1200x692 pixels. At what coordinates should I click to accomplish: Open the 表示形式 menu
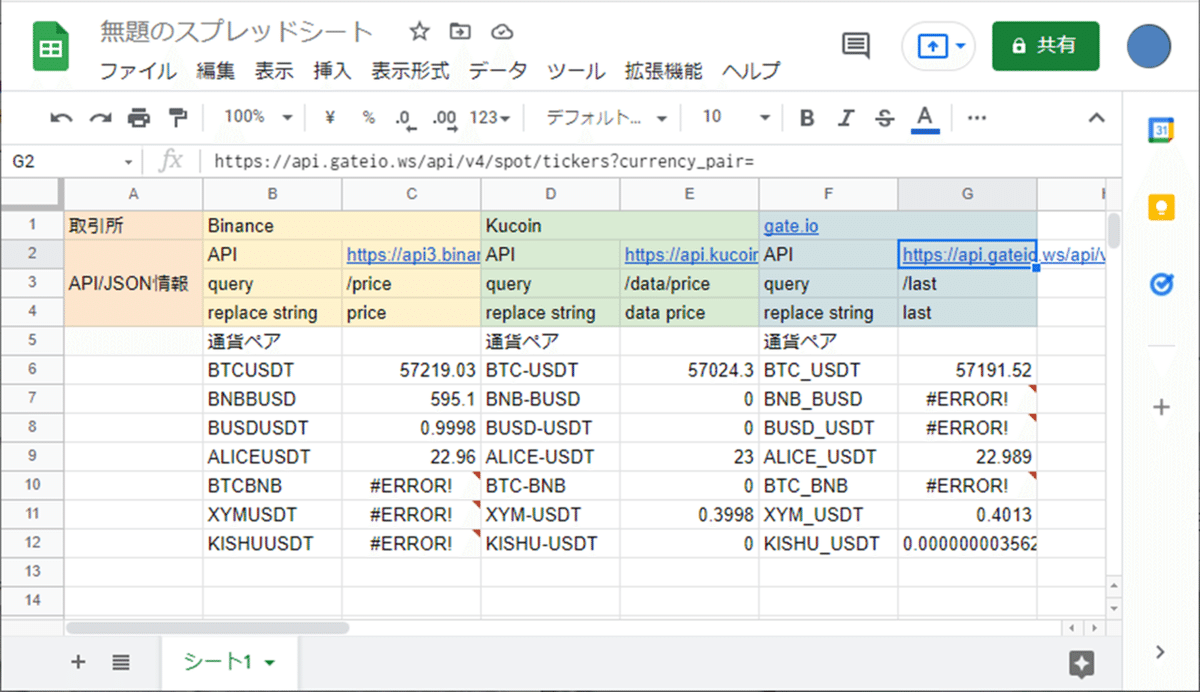[410, 71]
